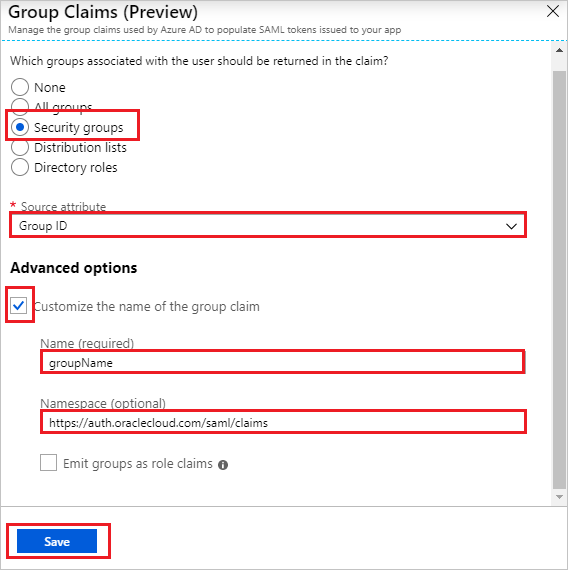Enable Emit groups as role claims checkbox
The width and height of the screenshot is (568, 570).
pos(48,463)
